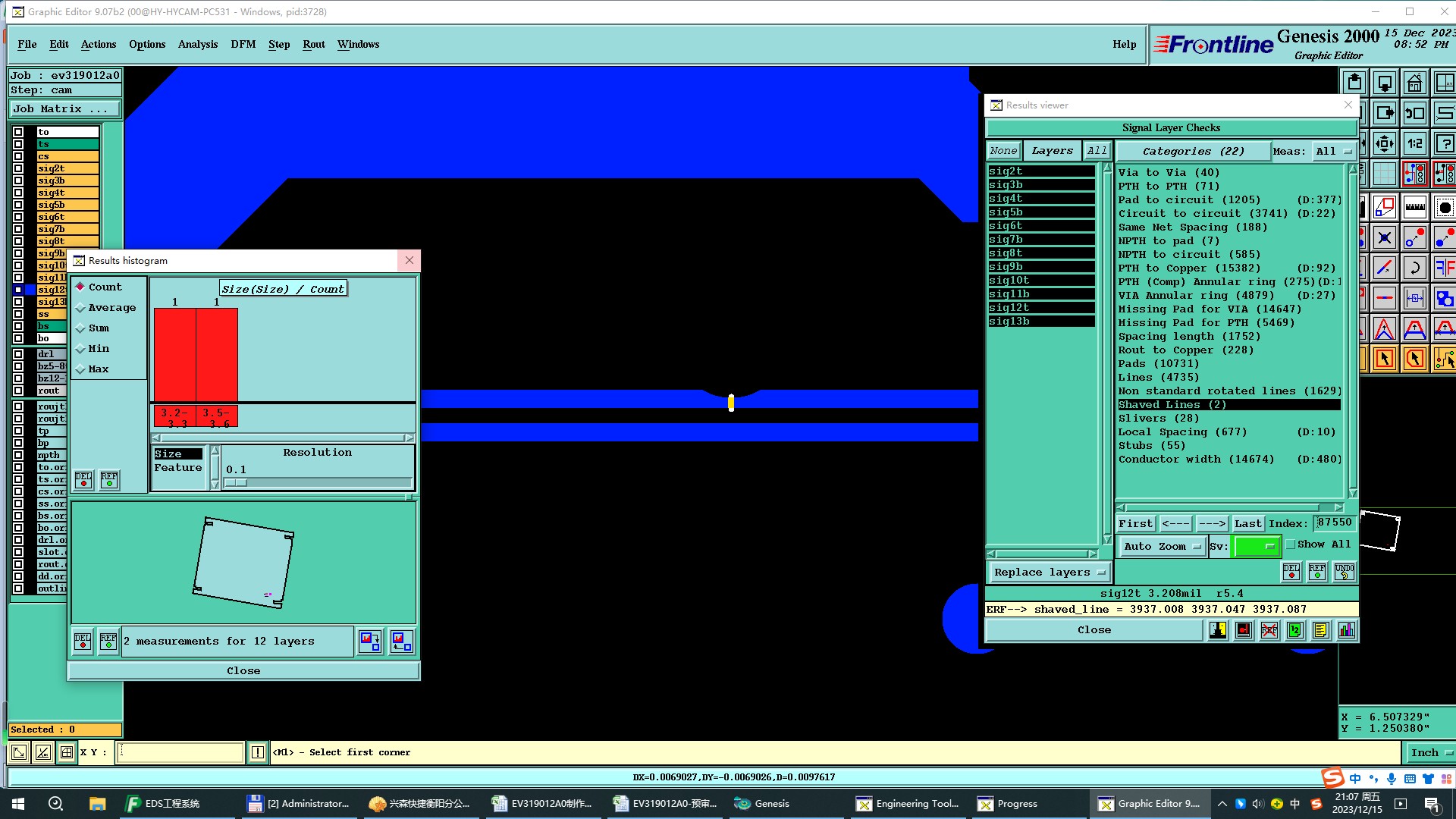
Task: Click the UNDO icon in Results viewer
Action: pos(1344,571)
